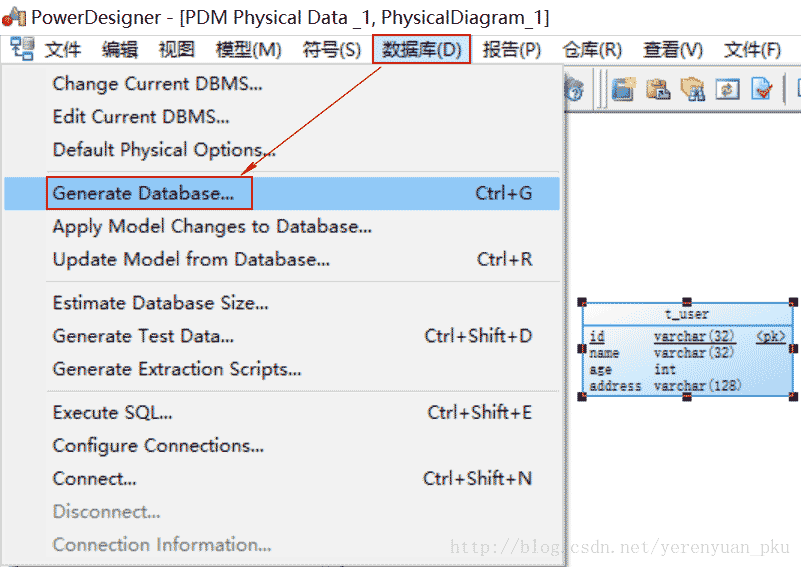Click the address column in t_user table
Image resolution: width=801 pixels, height=567 pixels.
tap(615, 386)
